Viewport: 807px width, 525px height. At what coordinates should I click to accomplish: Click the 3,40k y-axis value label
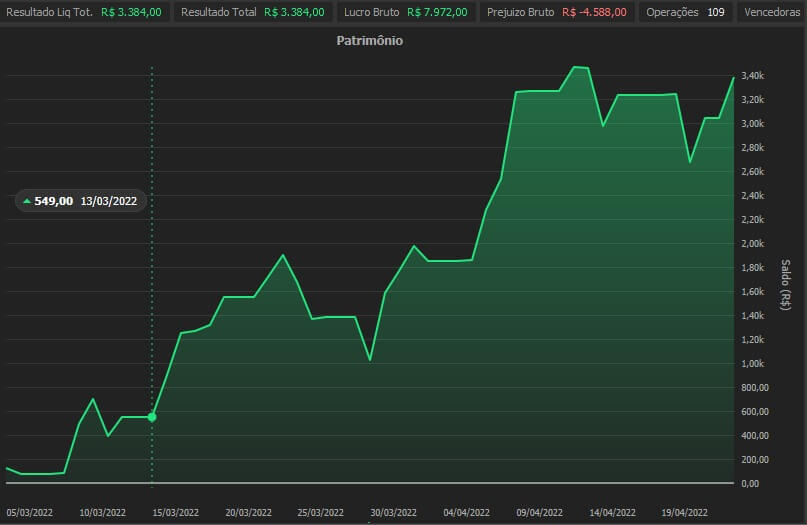point(752,76)
